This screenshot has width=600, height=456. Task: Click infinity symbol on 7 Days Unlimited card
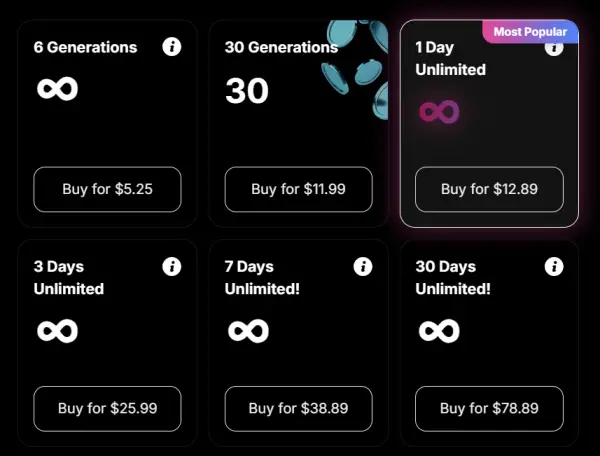click(248, 331)
